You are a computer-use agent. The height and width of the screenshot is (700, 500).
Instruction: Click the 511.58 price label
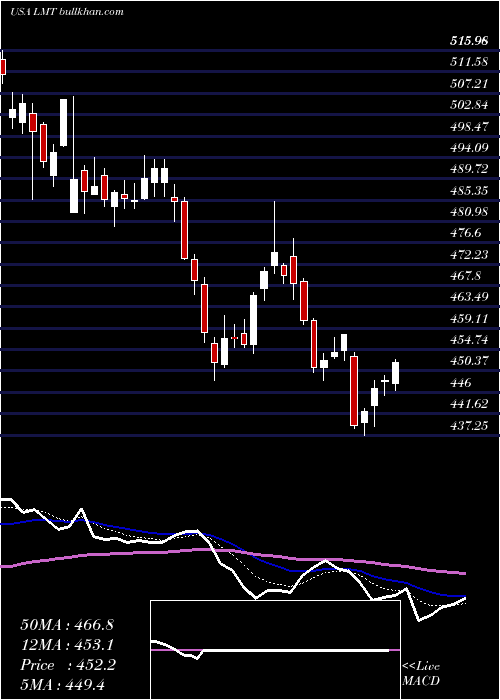click(x=468, y=62)
